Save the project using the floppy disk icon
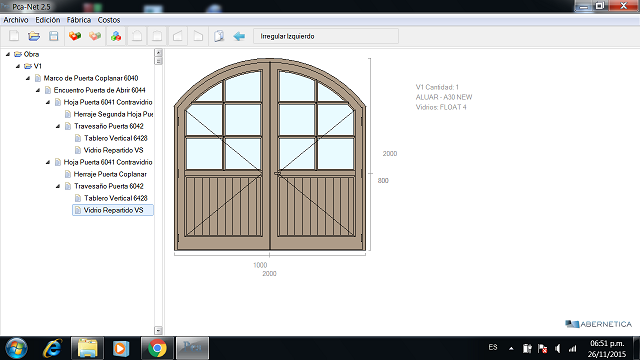Screen dimensions: 640x360 point(53,36)
